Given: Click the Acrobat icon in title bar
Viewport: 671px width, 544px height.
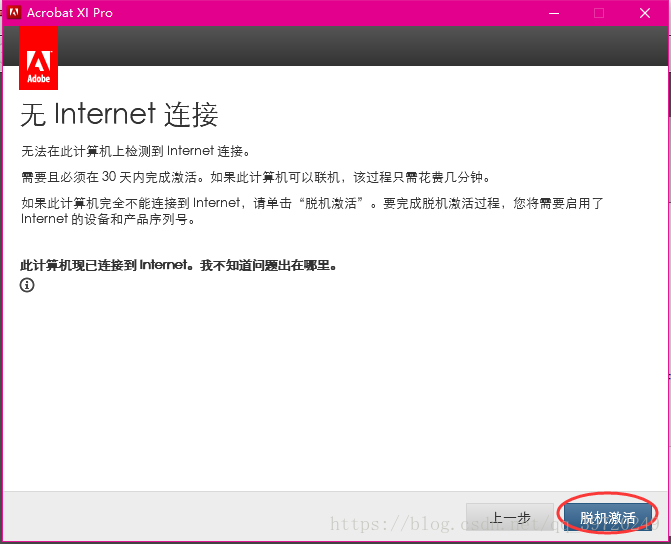Looking at the screenshot, I should tap(14, 12).
